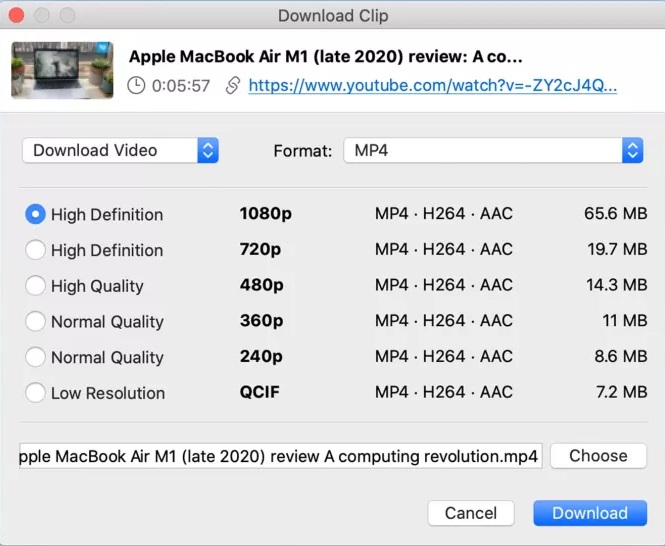Click the '19.7 MB' file size

click(x=617, y=249)
